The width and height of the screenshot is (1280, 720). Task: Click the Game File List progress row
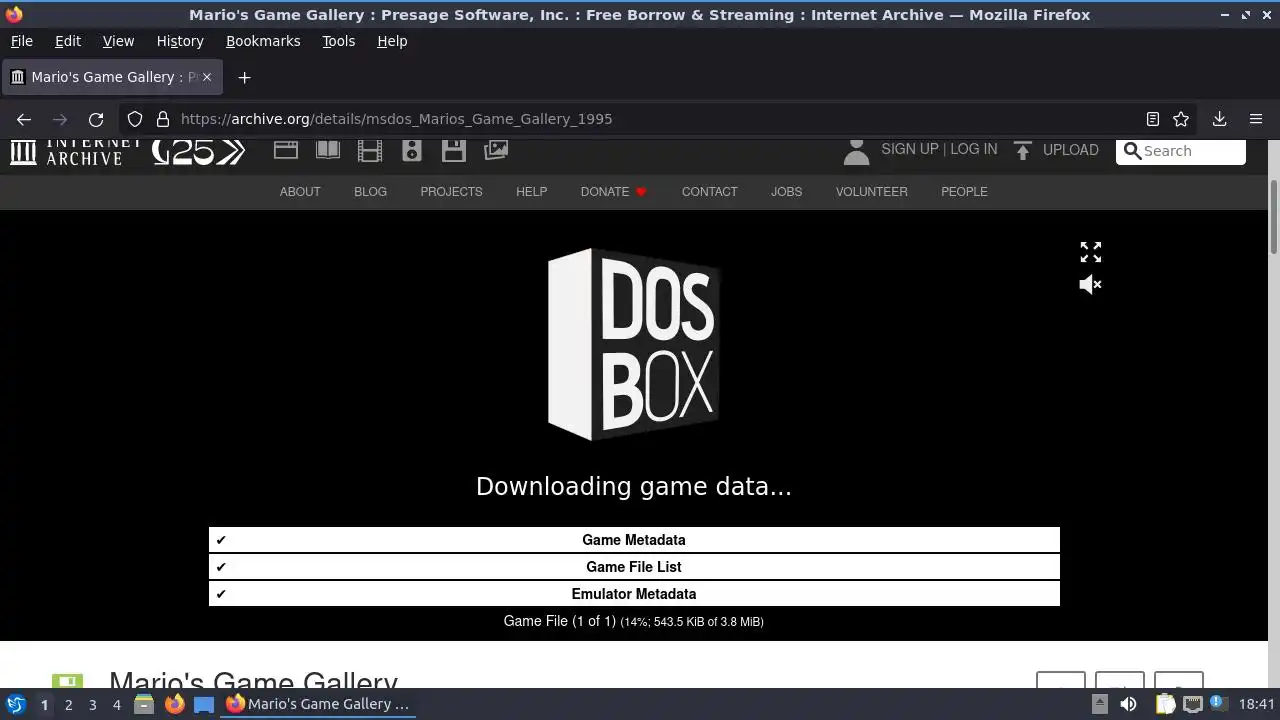[x=634, y=567]
